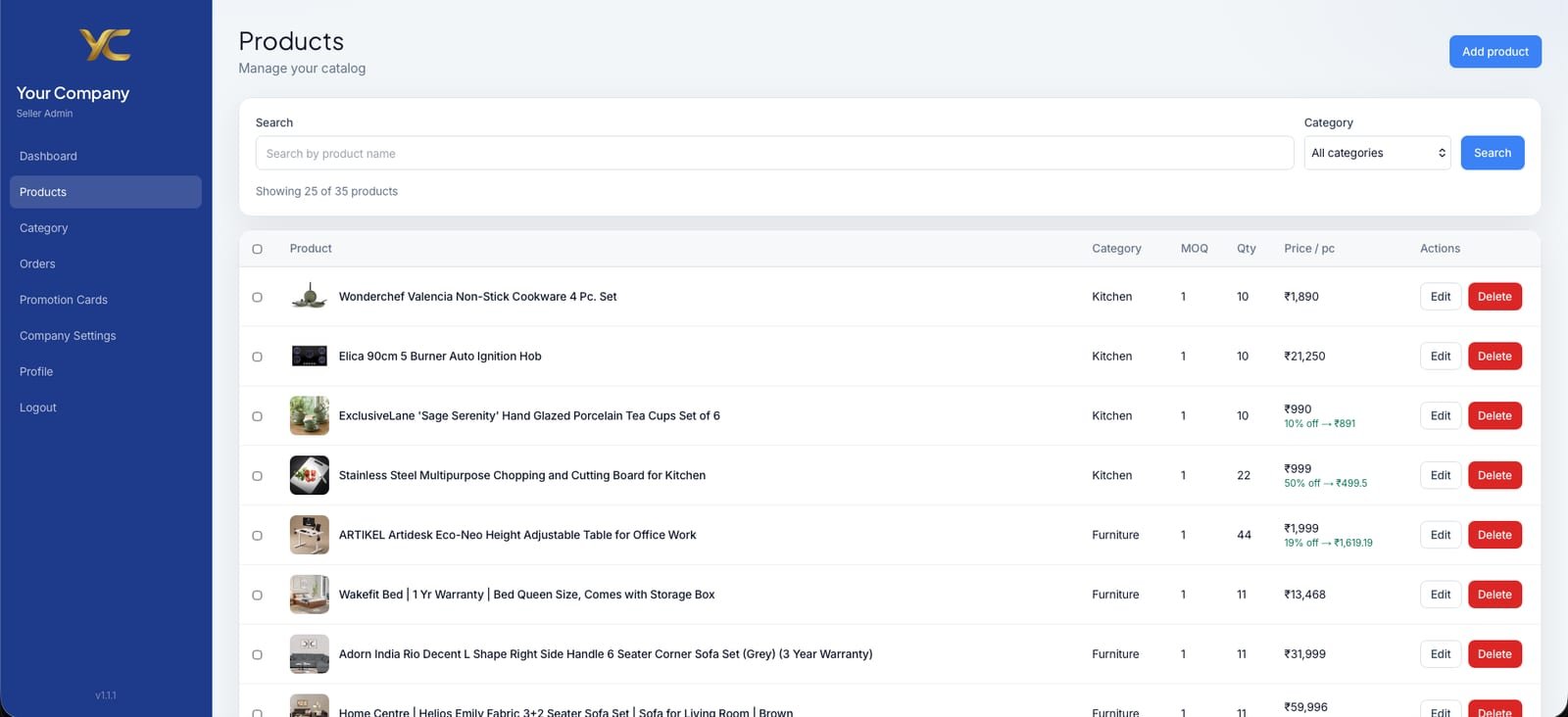The image size is (1568, 717).
Task: Delete the Elica Hob product
Action: pyautogui.click(x=1494, y=357)
